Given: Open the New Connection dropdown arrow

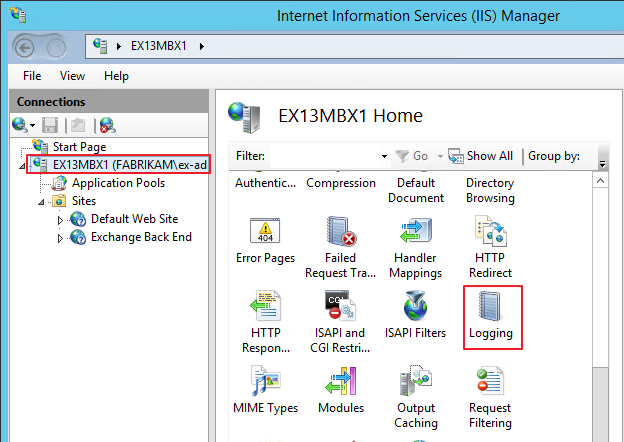Looking at the screenshot, I should [x=33, y=126].
